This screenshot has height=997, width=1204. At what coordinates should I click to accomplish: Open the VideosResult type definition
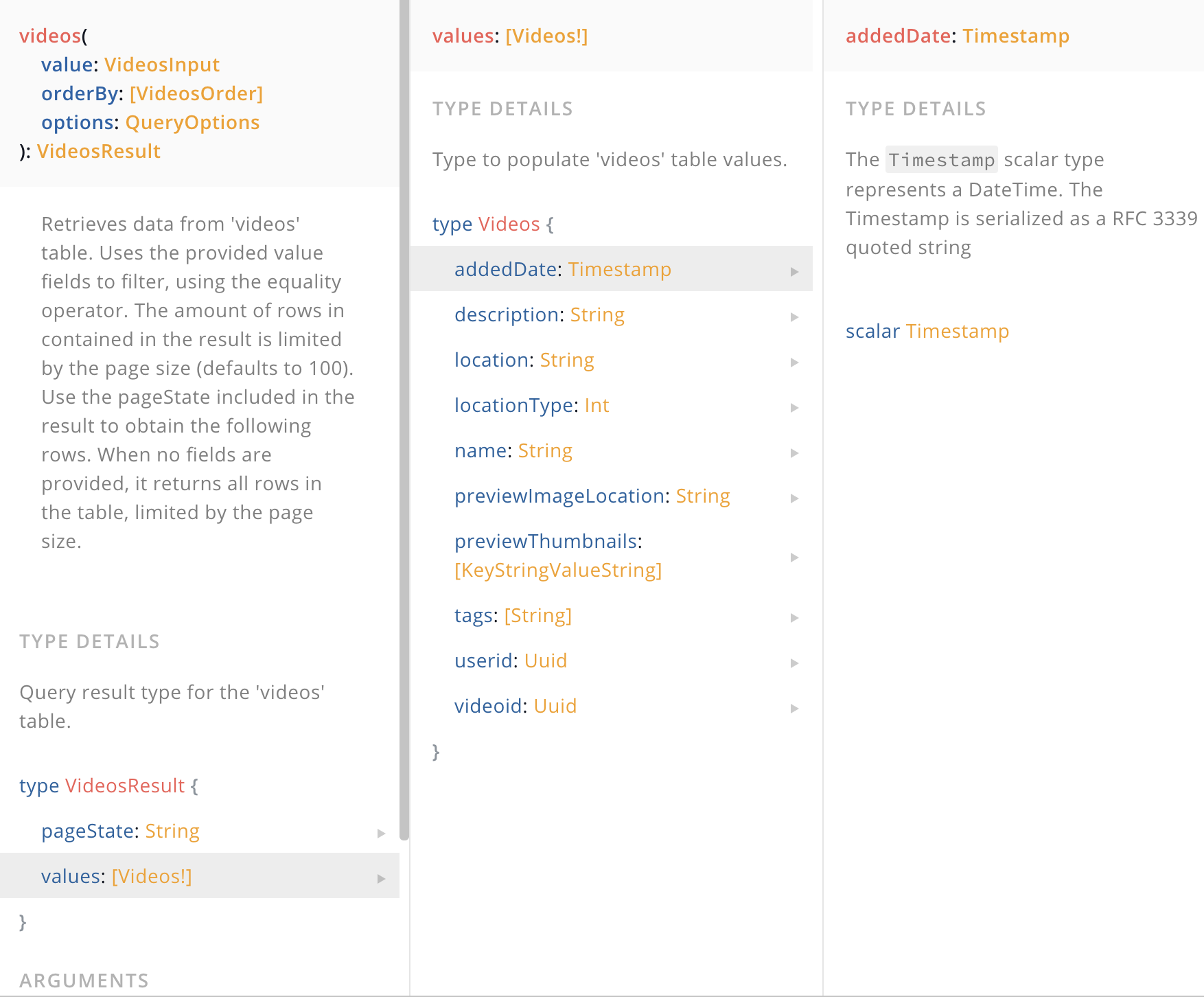pos(124,786)
